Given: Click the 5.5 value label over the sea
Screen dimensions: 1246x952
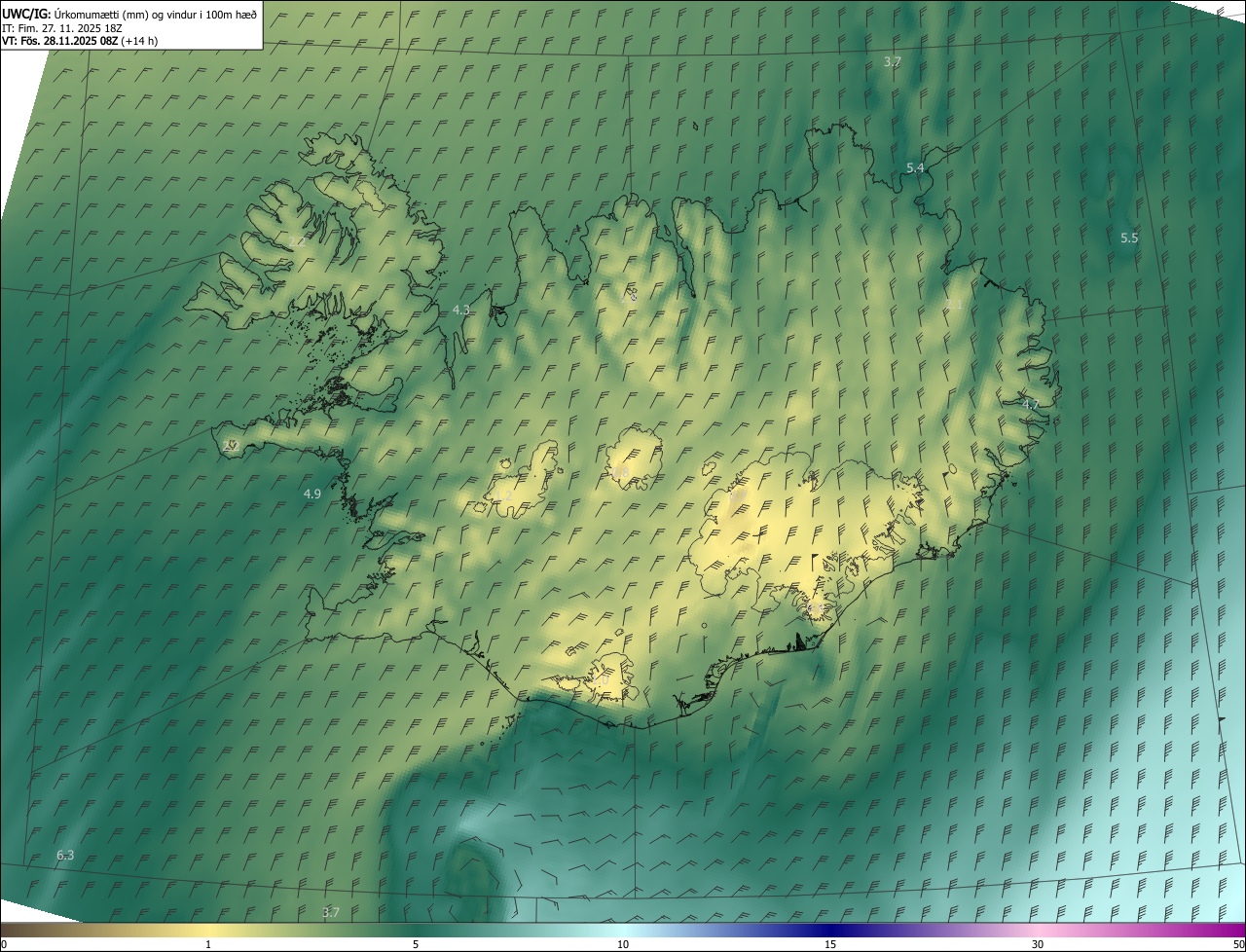Looking at the screenshot, I should (1129, 238).
